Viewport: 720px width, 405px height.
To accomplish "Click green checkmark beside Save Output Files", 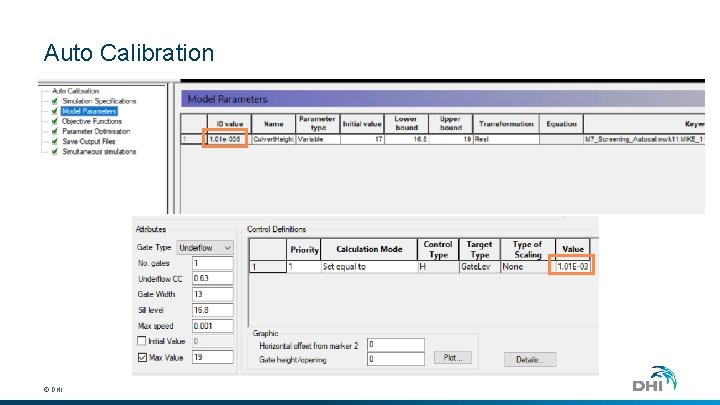I will (x=55, y=141).
